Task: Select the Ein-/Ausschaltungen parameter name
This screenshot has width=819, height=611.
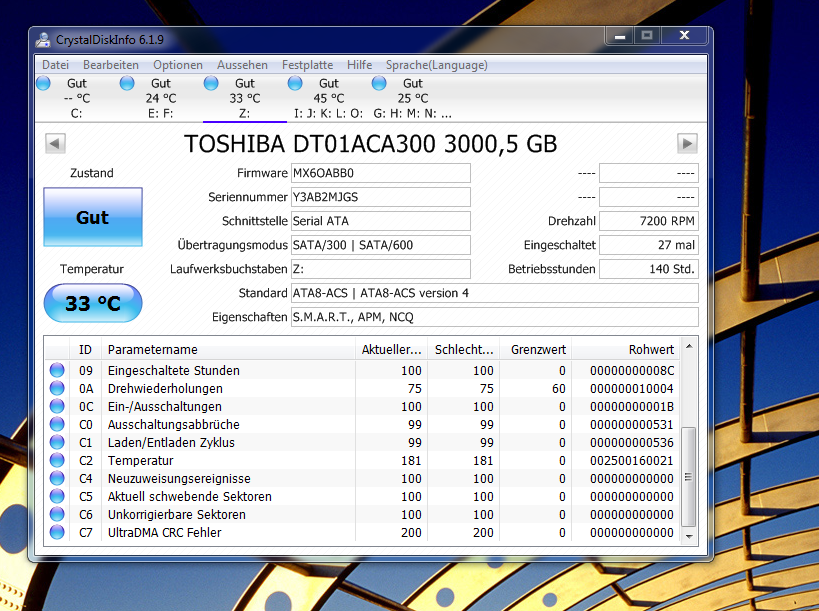Action: [x=165, y=406]
